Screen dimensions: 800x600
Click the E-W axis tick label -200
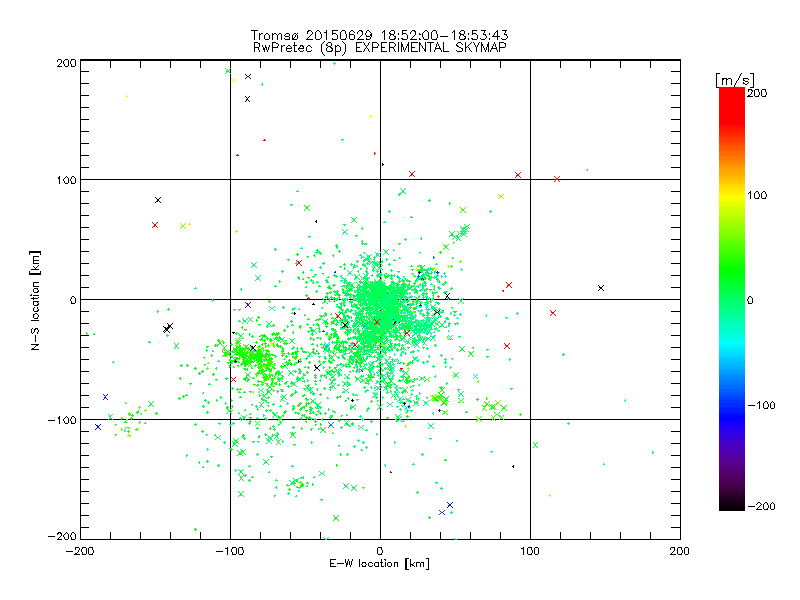[80, 551]
